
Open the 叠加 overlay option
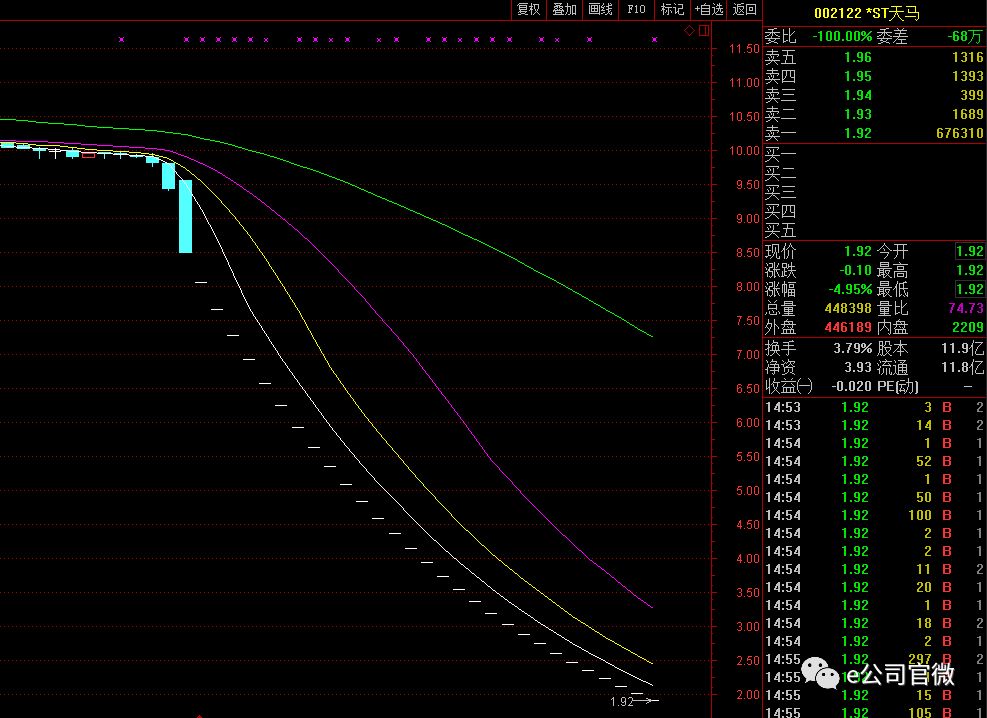564,9
